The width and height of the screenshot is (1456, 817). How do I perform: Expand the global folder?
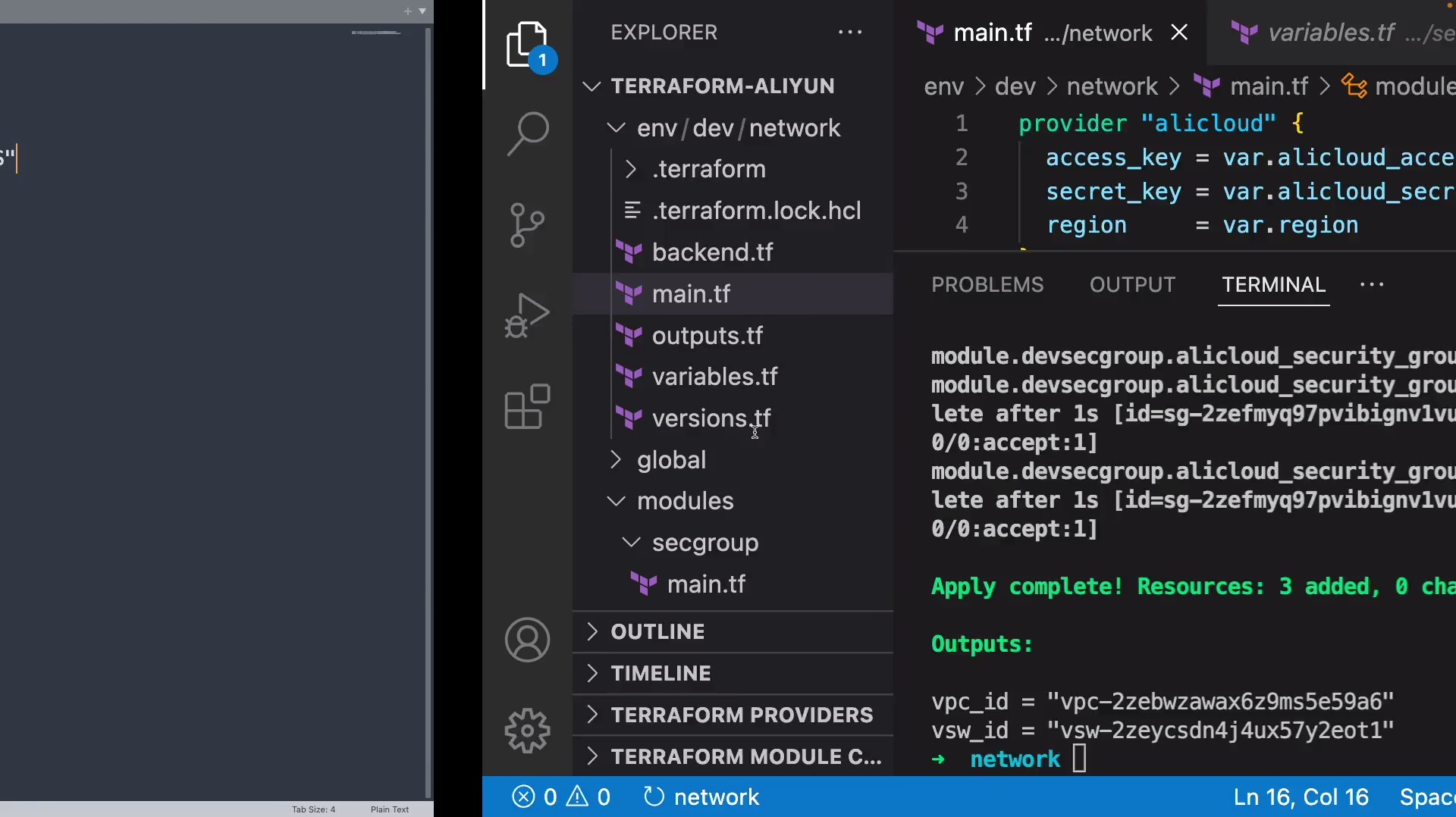pyautogui.click(x=671, y=460)
